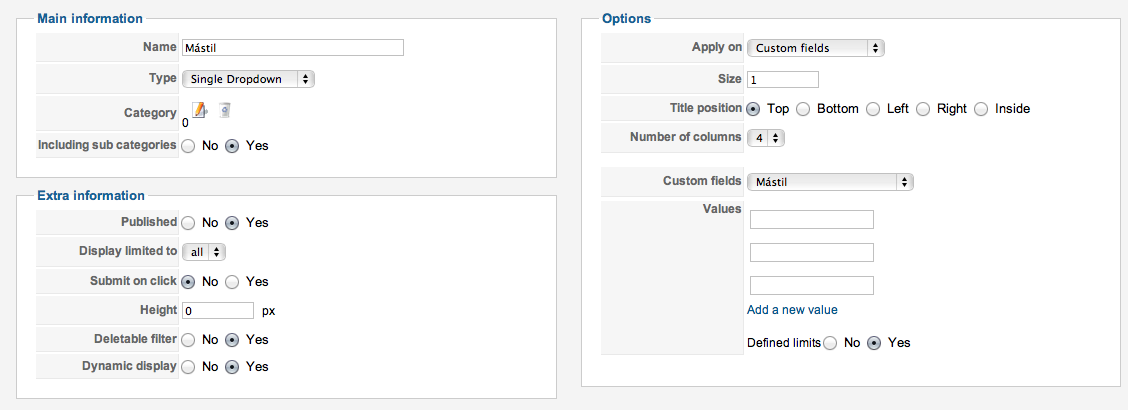Choose Inside for title position
Viewport: 1128px width, 410px height.
982,109
